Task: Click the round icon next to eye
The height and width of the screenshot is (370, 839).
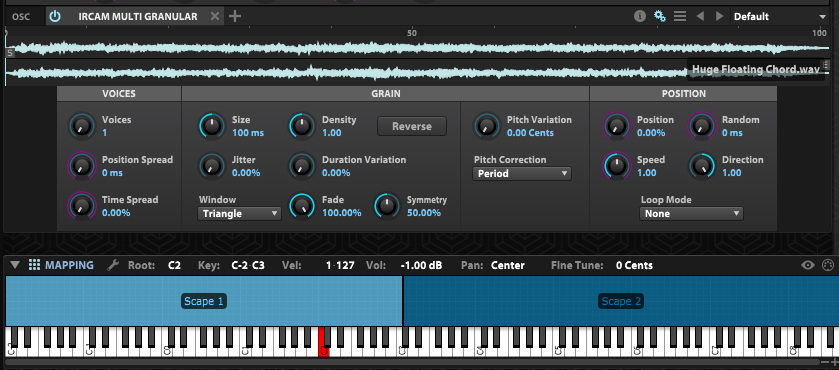Action: (x=827, y=265)
